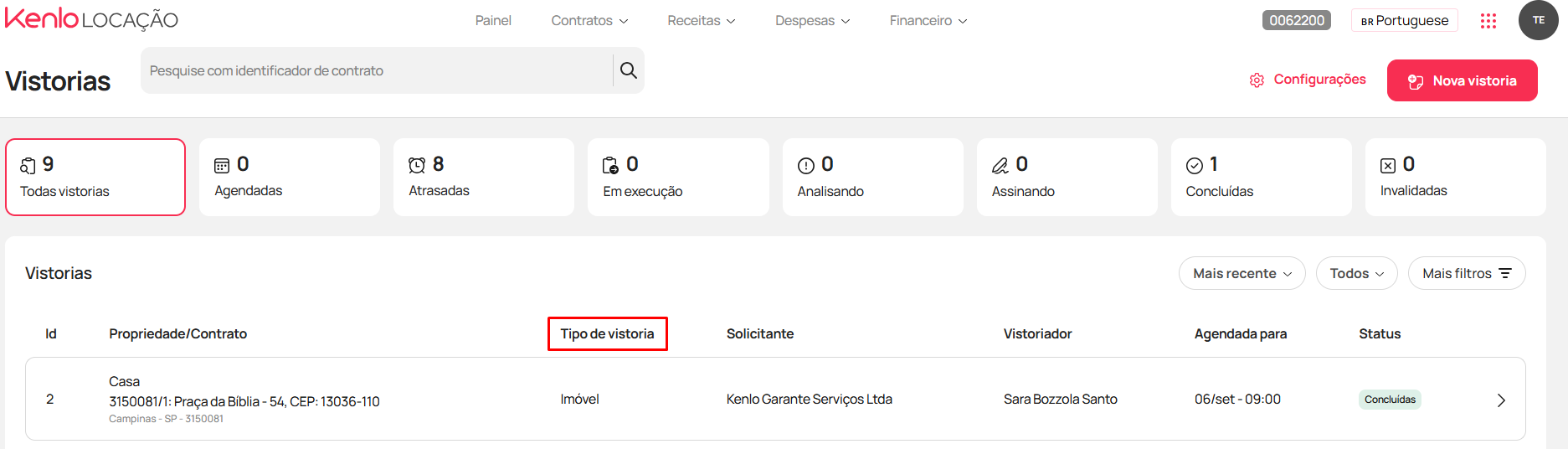Click the Praça da Bíblia address text
Viewport: 1568px width, 449px height.
[244, 401]
